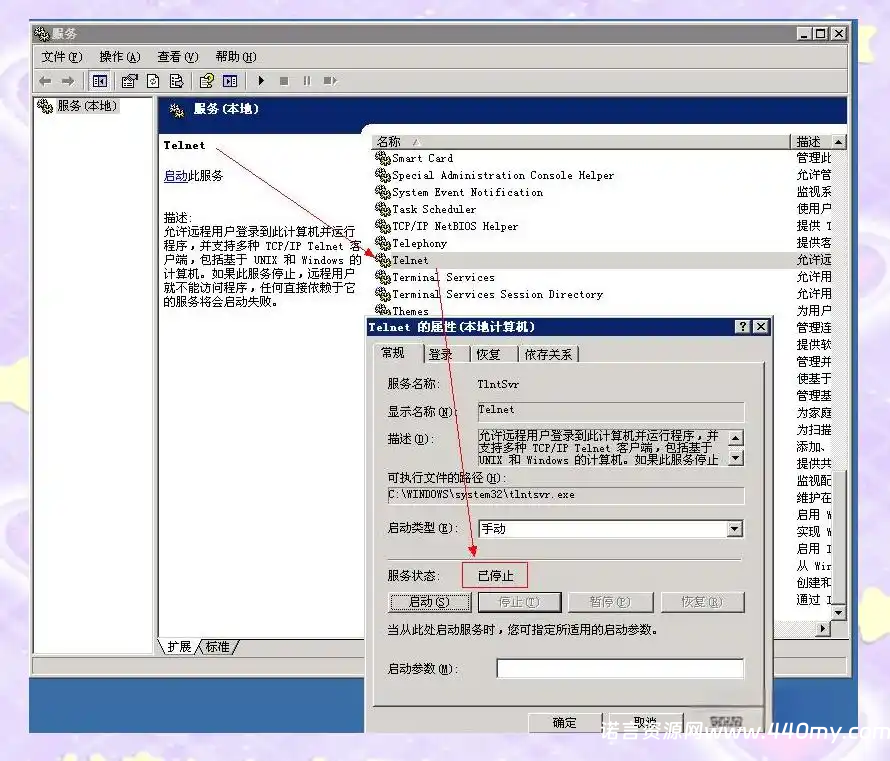Open the Properties toolbar icon
This screenshot has height=761, width=890.
129,81
